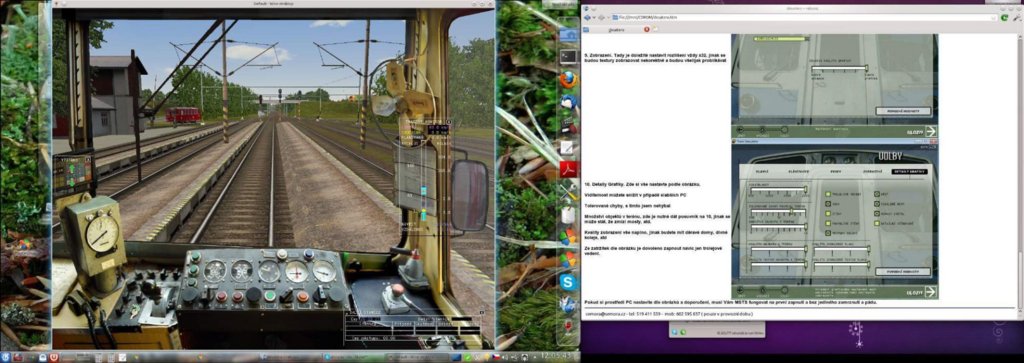The width and height of the screenshot is (1024, 363).
Task: Click the terrain objects slider, third on left
Action: pyautogui.click(x=778, y=227)
